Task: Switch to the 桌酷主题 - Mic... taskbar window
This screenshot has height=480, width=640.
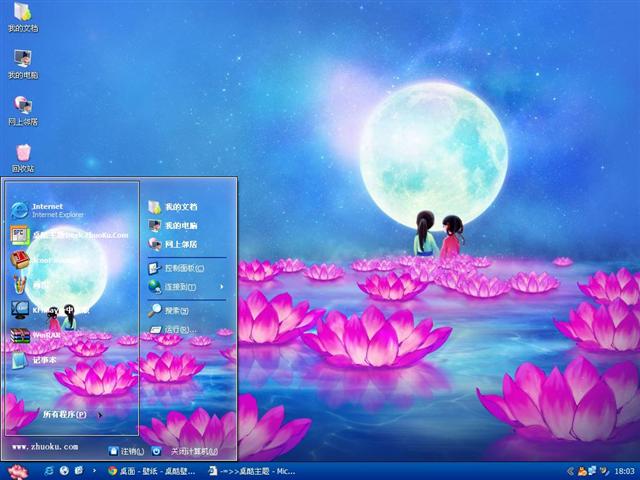Action: [x=251, y=471]
